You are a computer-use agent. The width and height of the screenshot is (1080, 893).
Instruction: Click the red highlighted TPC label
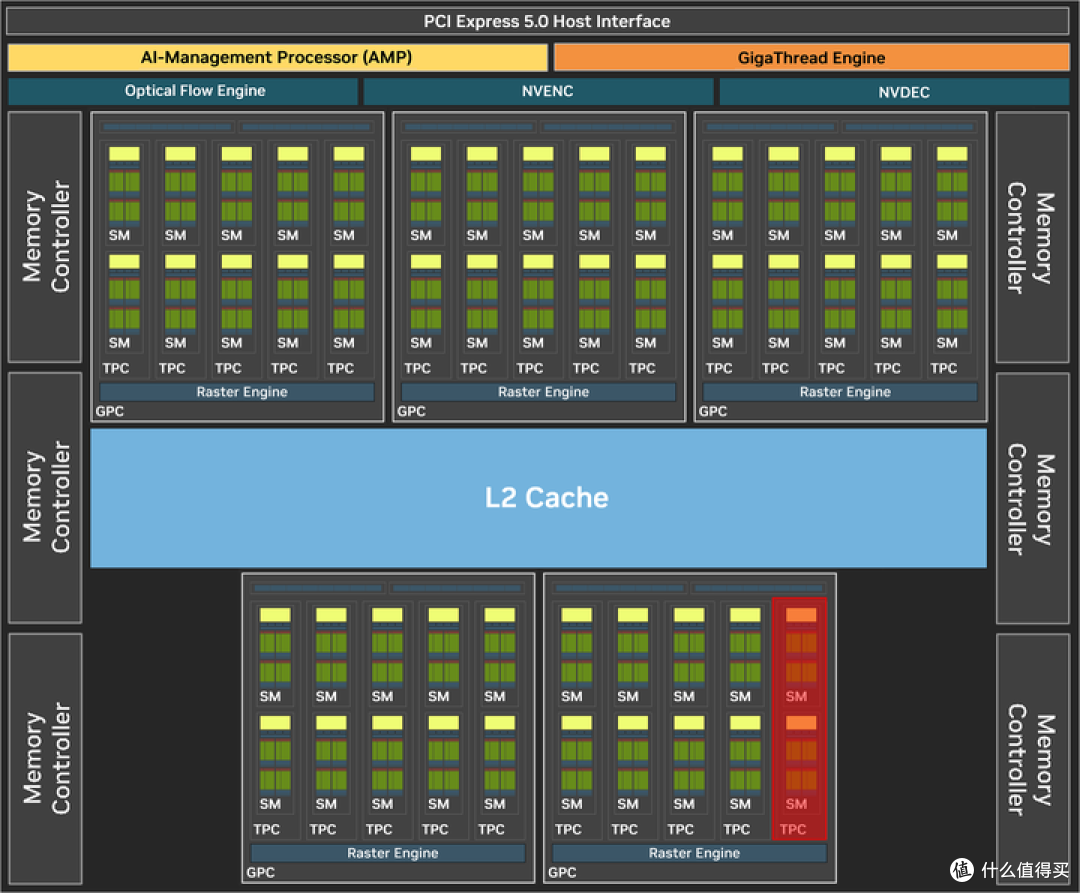pos(793,830)
